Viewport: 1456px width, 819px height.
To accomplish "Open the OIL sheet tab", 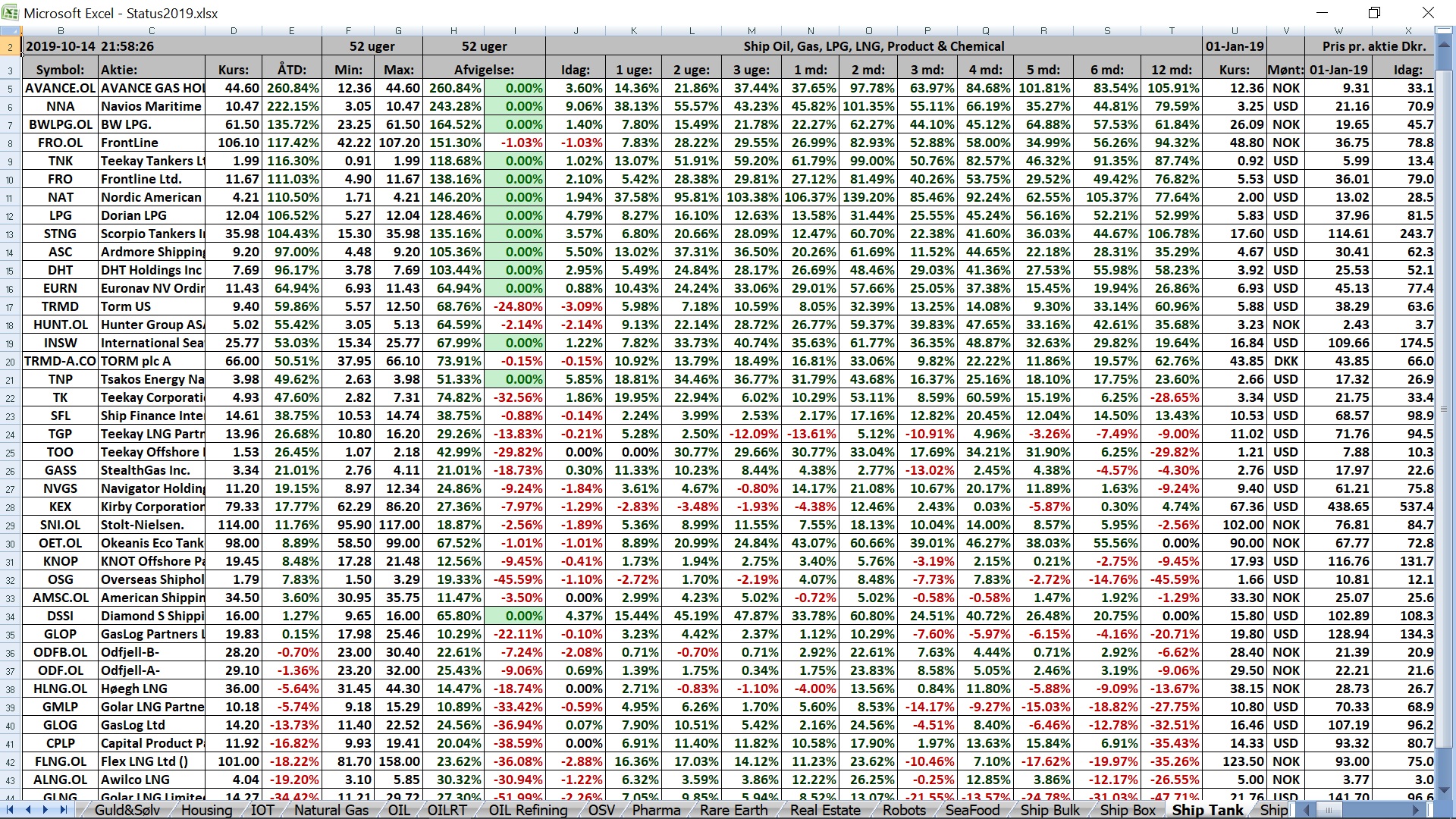I will [399, 810].
